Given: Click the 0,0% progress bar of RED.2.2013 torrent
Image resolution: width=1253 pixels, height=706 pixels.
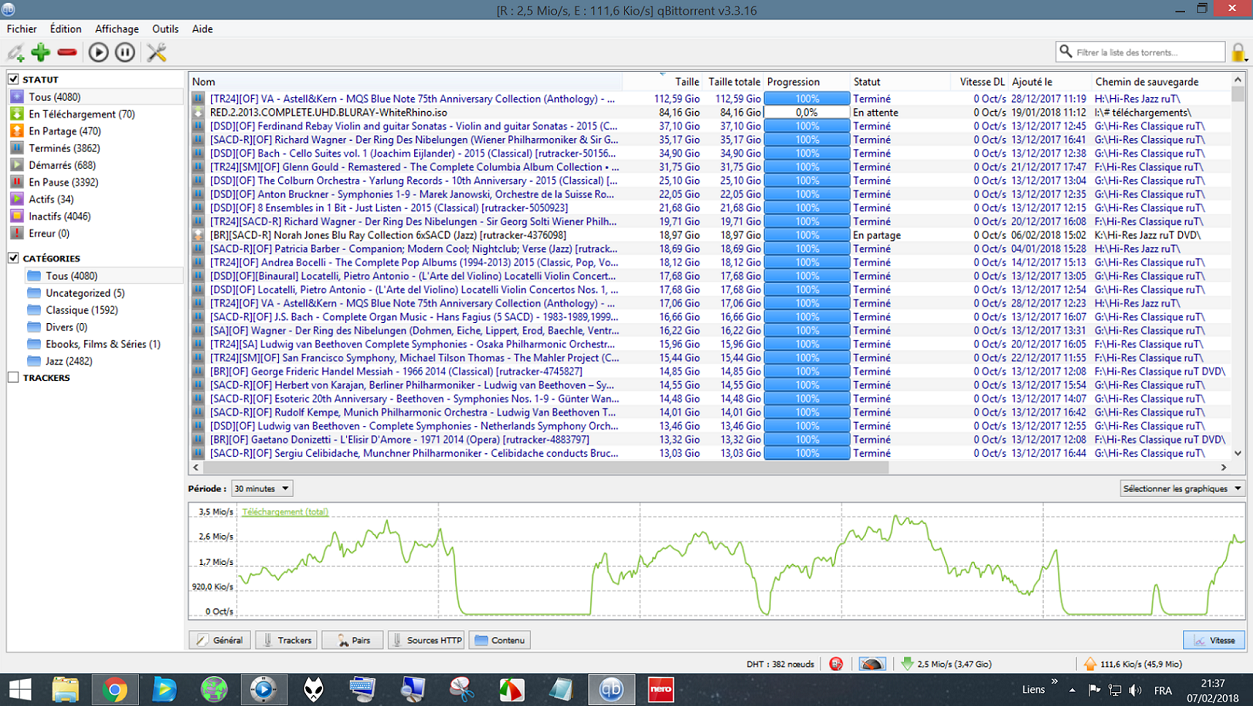Looking at the screenshot, I should coord(807,113).
